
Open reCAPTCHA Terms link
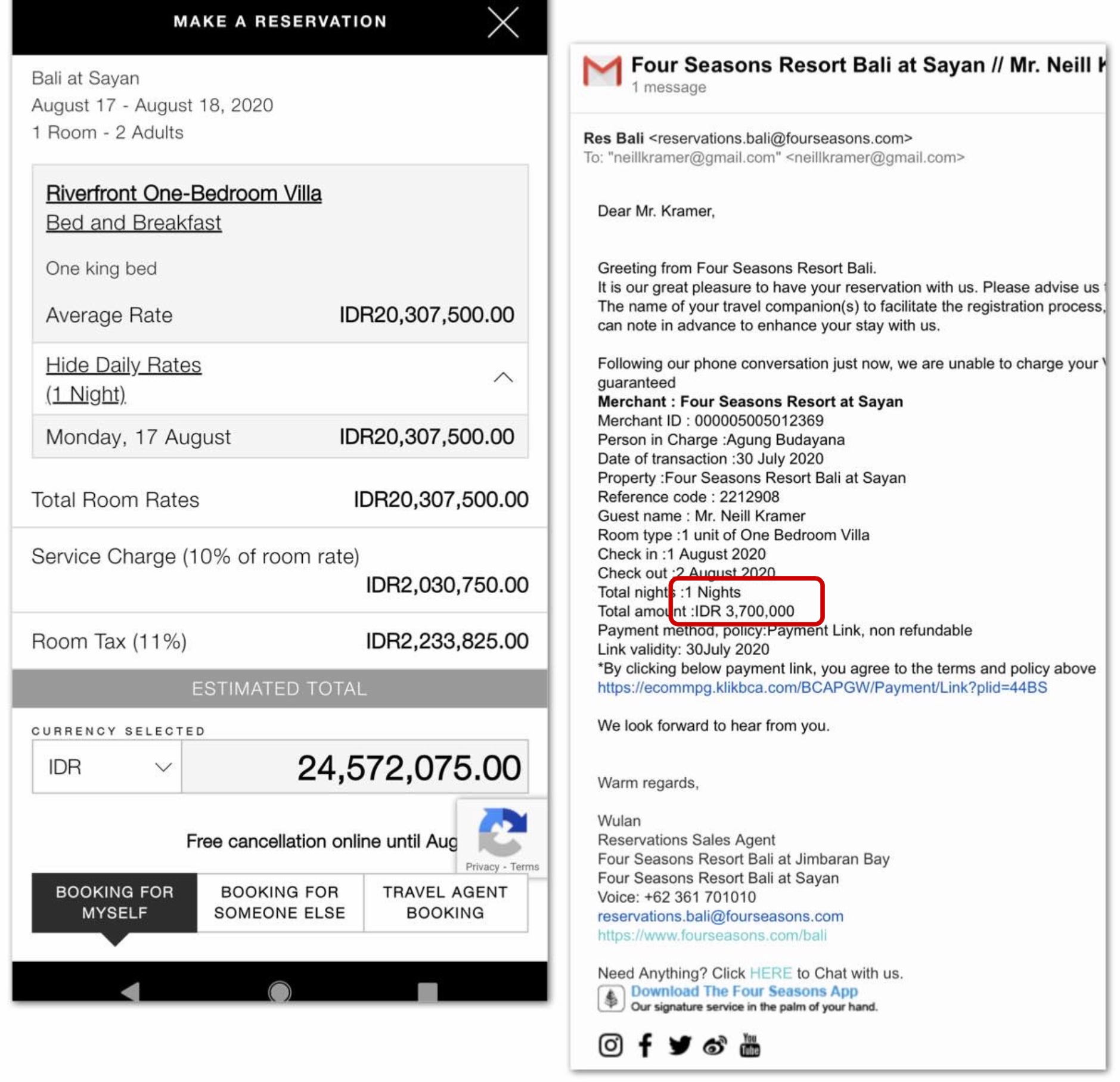(x=524, y=866)
